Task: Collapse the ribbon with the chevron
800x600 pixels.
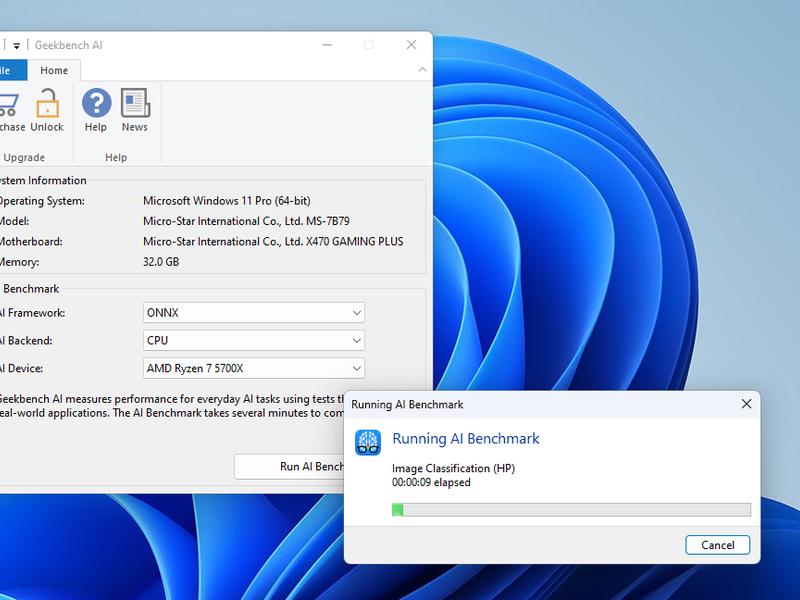Action: point(422,69)
